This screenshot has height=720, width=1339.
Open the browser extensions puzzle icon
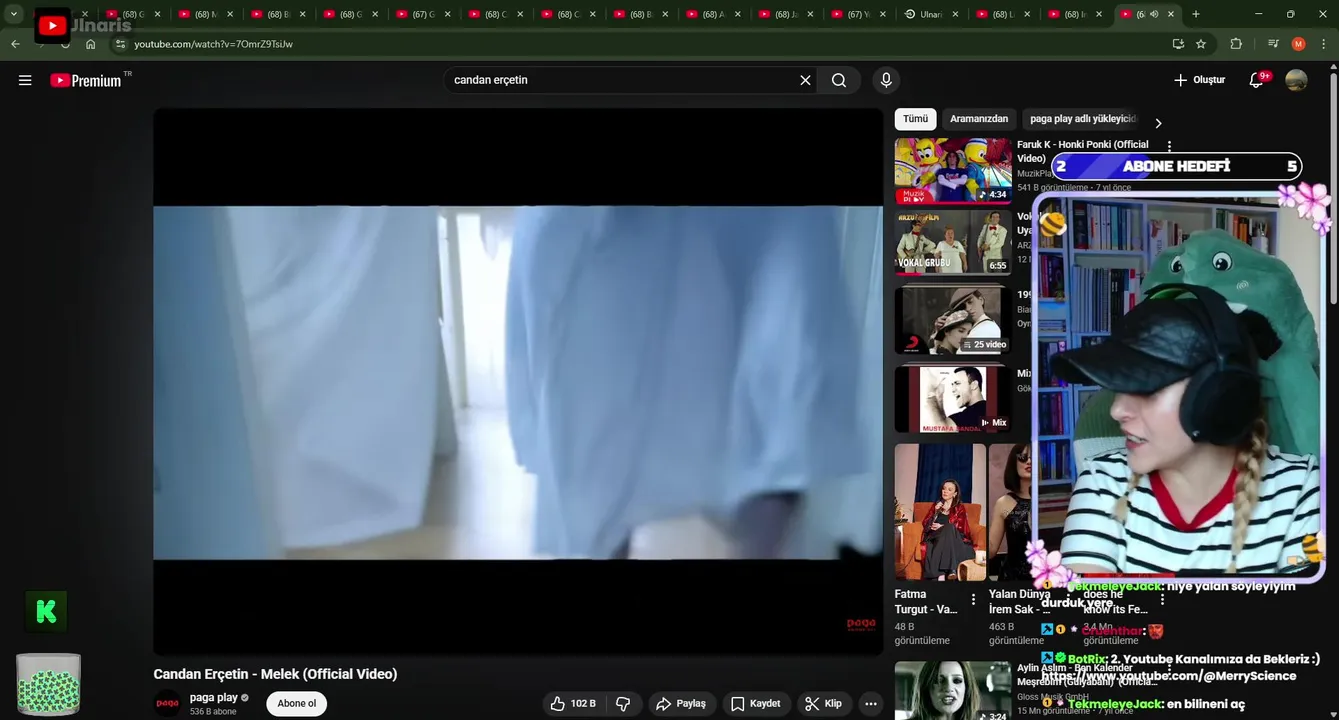click(x=1236, y=44)
